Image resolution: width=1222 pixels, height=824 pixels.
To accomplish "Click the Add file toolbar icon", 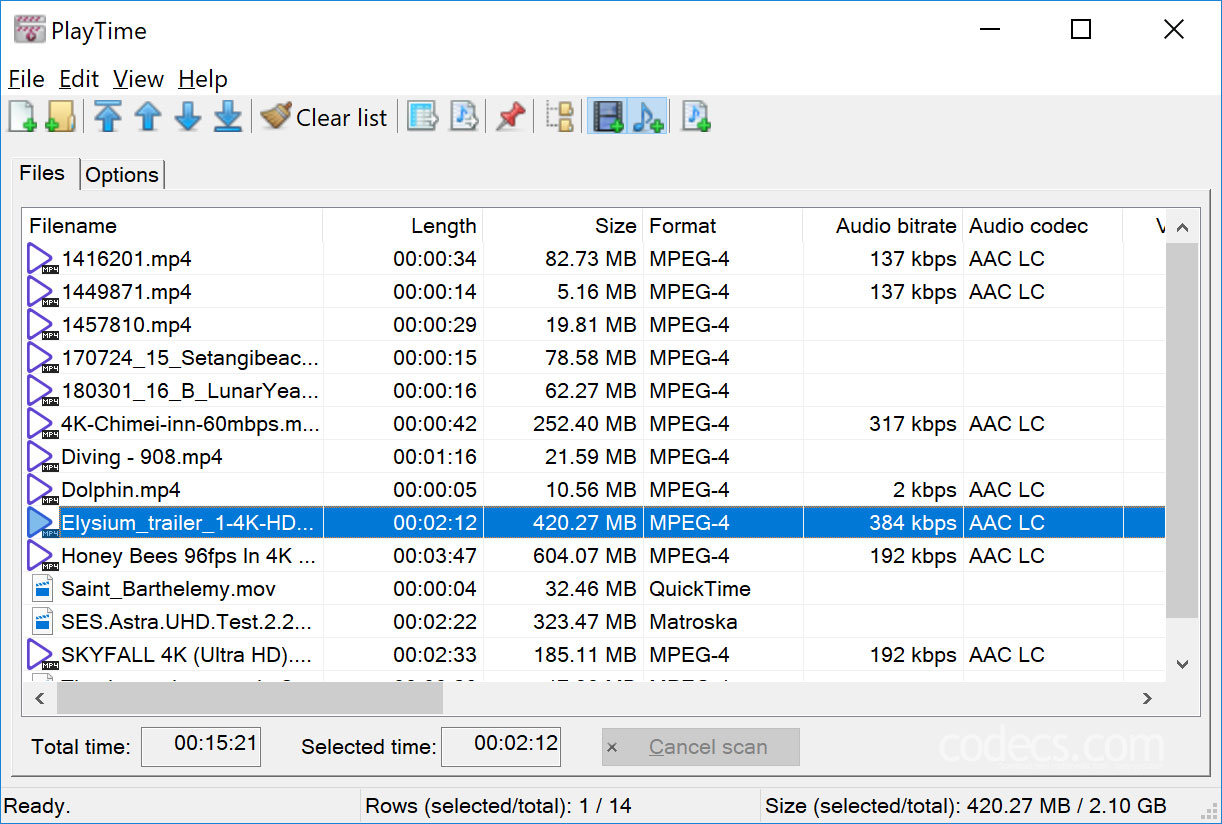I will (x=22, y=117).
